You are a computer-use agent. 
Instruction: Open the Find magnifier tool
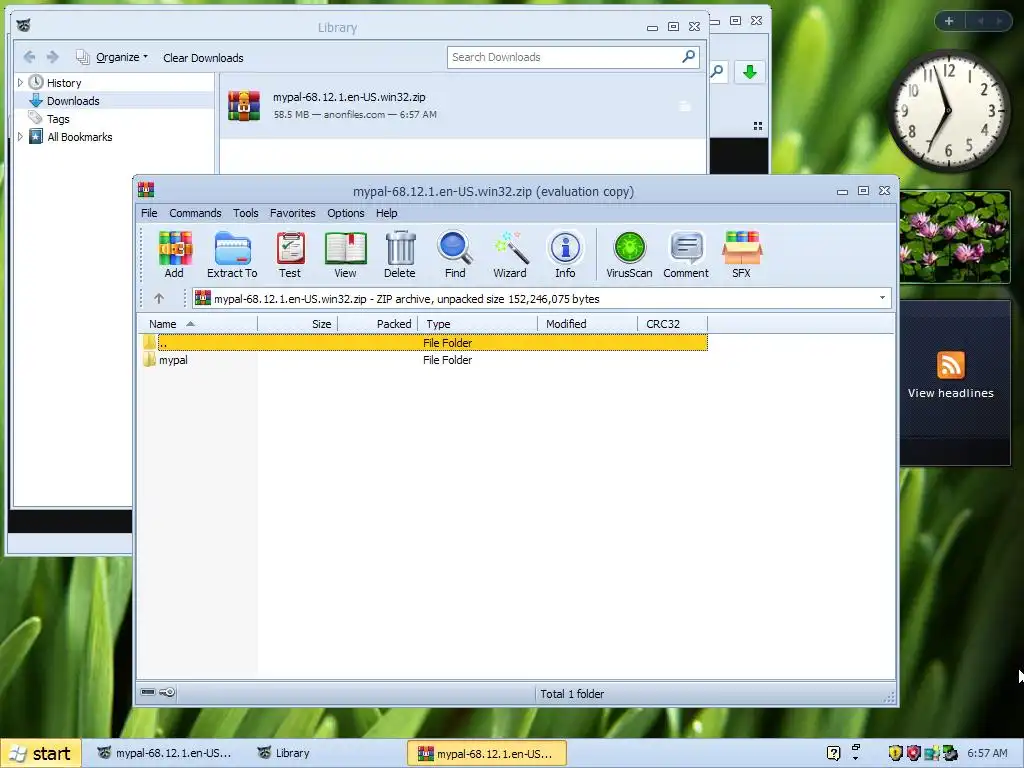point(455,255)
